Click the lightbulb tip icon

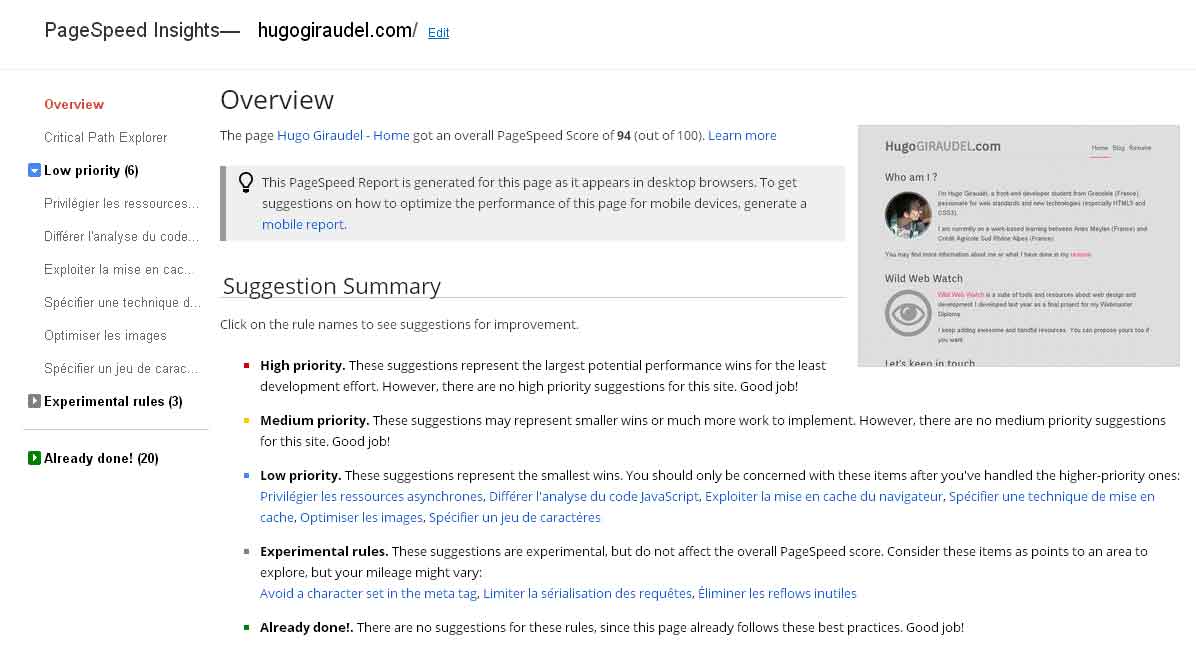[x=245, y=183]
